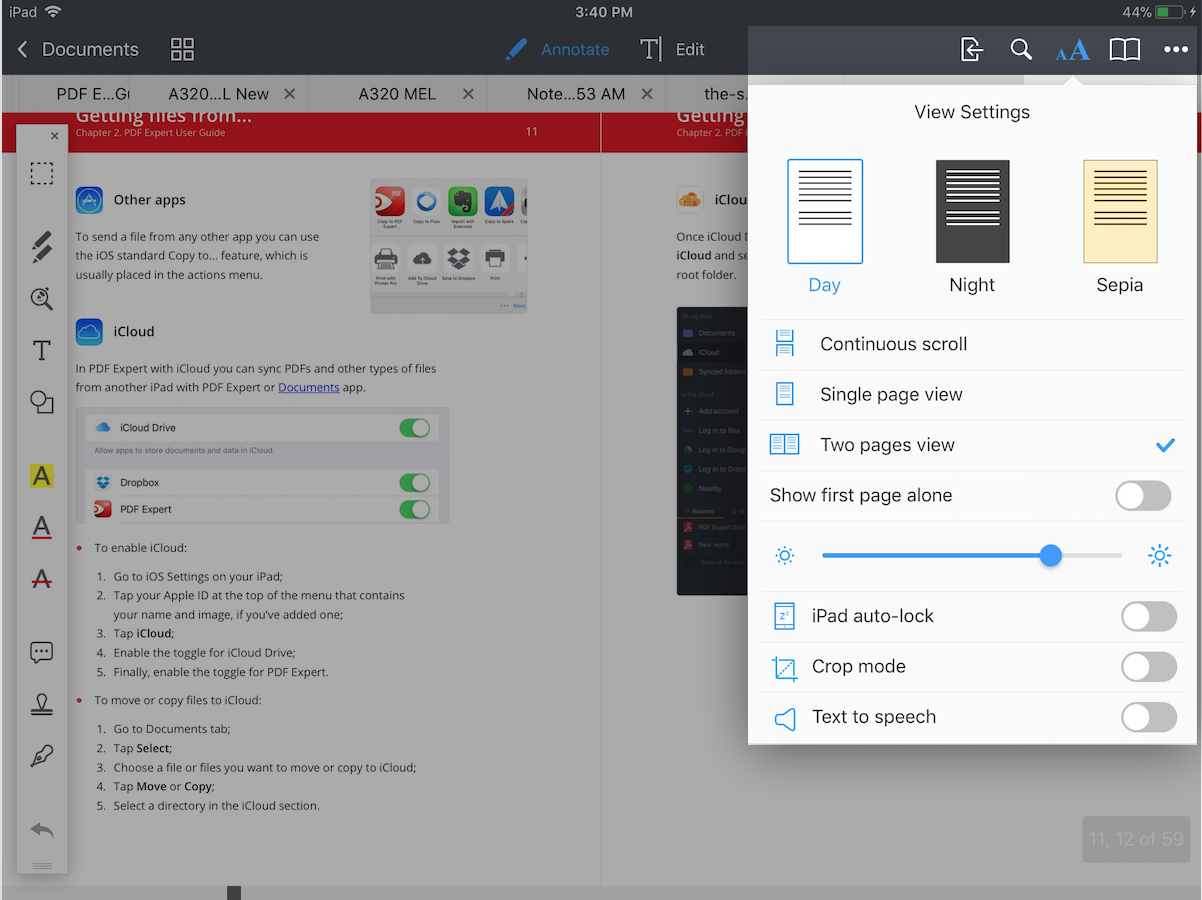Open search with the magnifier toolbar icon

(x=1021, y=49)
